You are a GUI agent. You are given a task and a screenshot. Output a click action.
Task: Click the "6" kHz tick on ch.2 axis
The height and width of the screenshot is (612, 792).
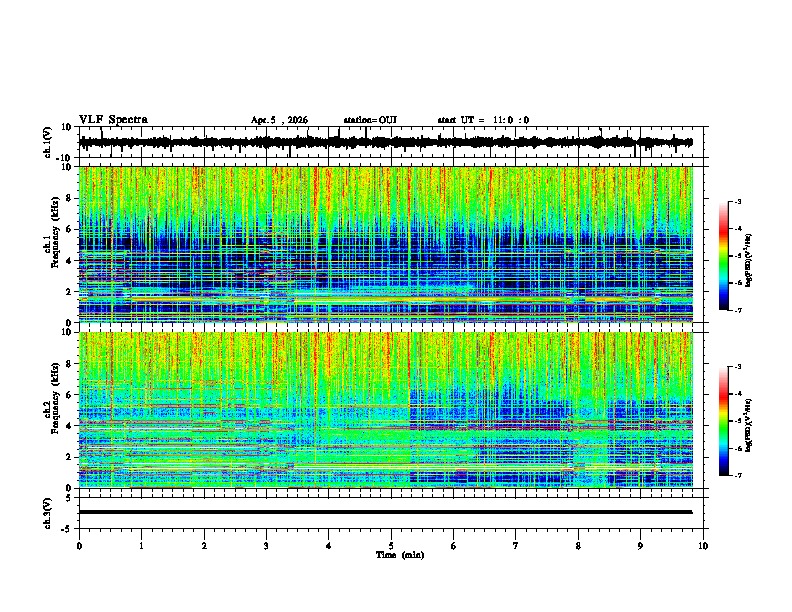click(x=68, y=395)
